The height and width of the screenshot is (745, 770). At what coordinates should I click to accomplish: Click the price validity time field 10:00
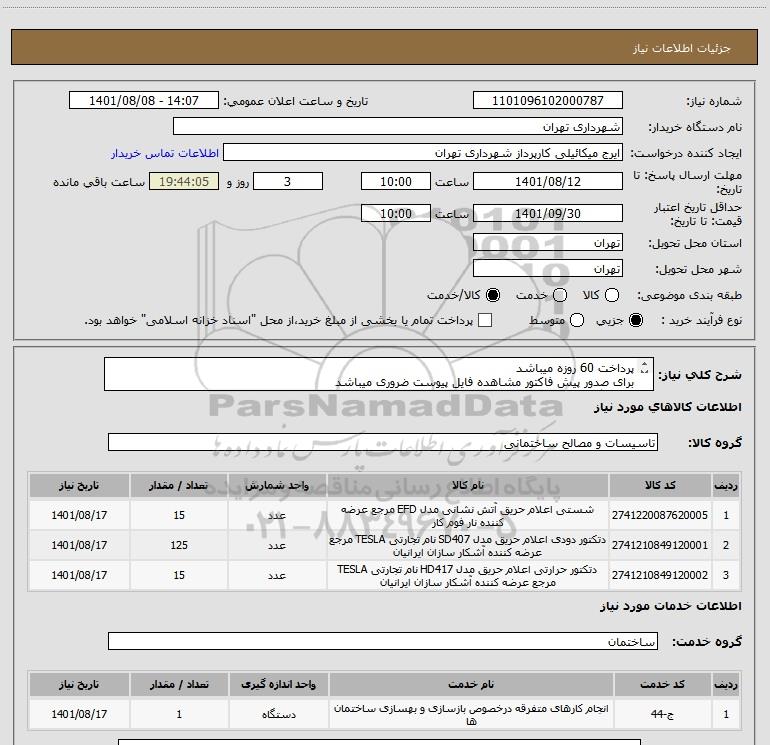click(396, 213)
